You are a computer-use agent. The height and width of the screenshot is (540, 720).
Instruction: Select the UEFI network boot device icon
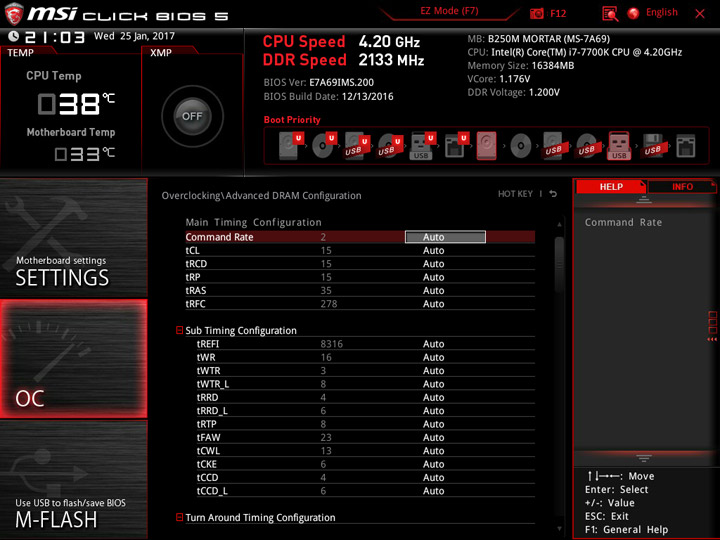pyautogui.click(x=456, y=146)
